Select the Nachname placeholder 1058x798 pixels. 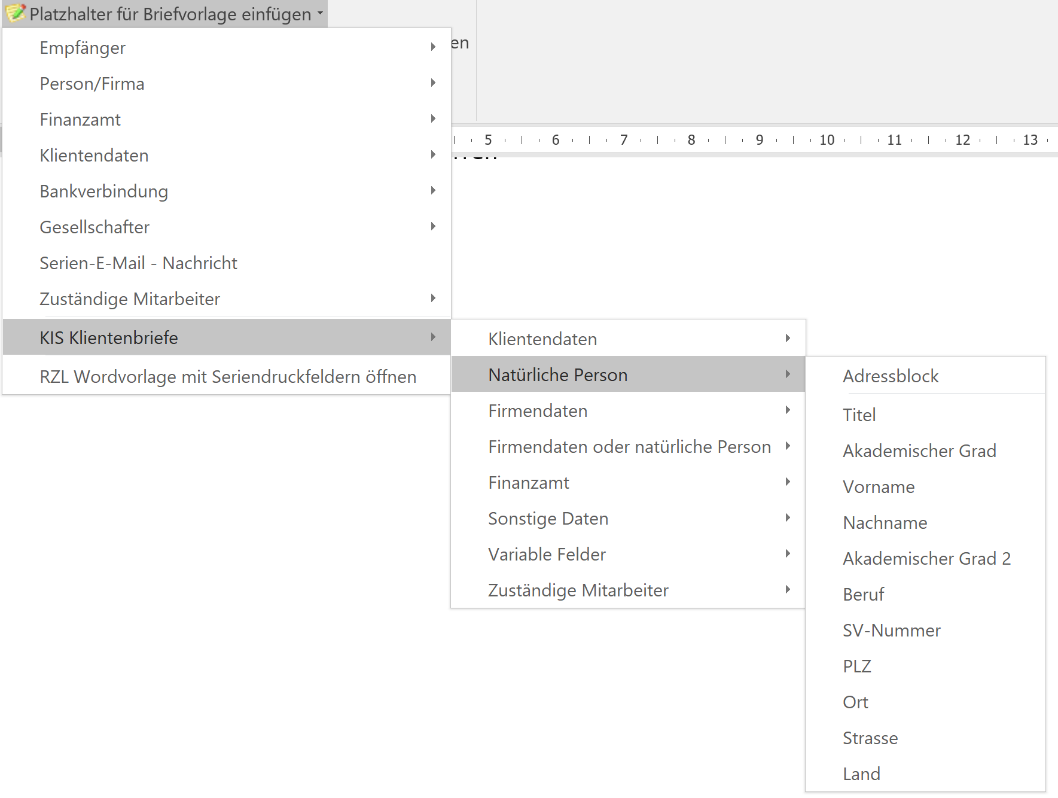885,523
